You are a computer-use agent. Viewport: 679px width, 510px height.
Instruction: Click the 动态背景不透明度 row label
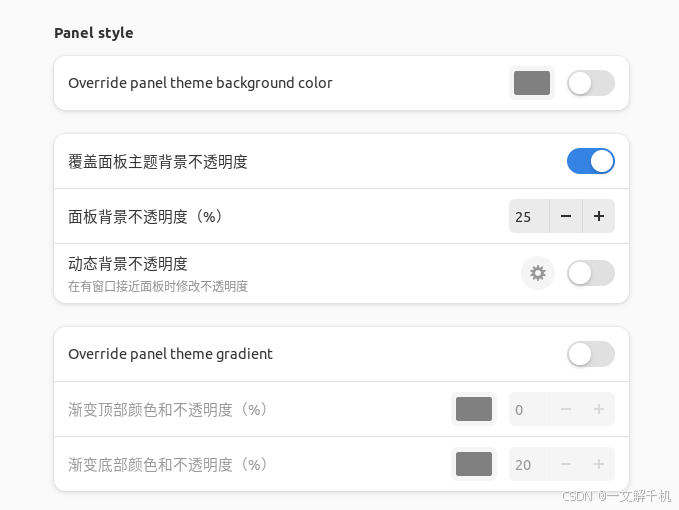click(x=128, y=264)
